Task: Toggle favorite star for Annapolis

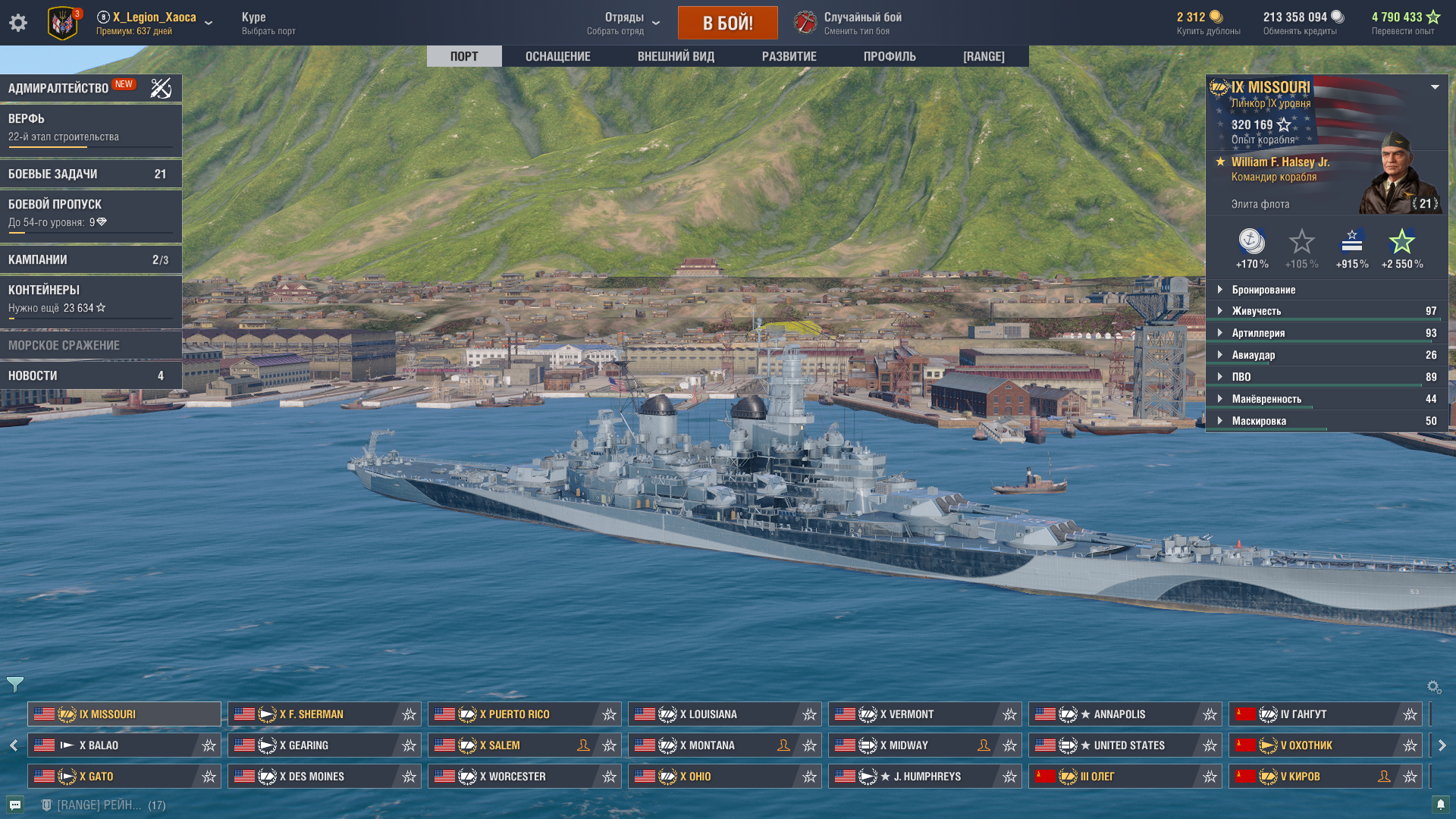Action: point(1210,714)
